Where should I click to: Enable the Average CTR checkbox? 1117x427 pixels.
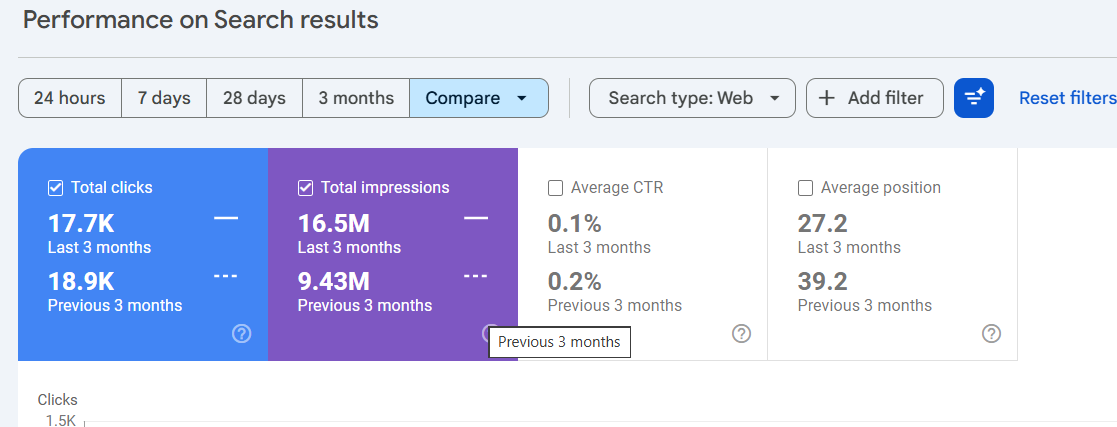pos(556,188)
